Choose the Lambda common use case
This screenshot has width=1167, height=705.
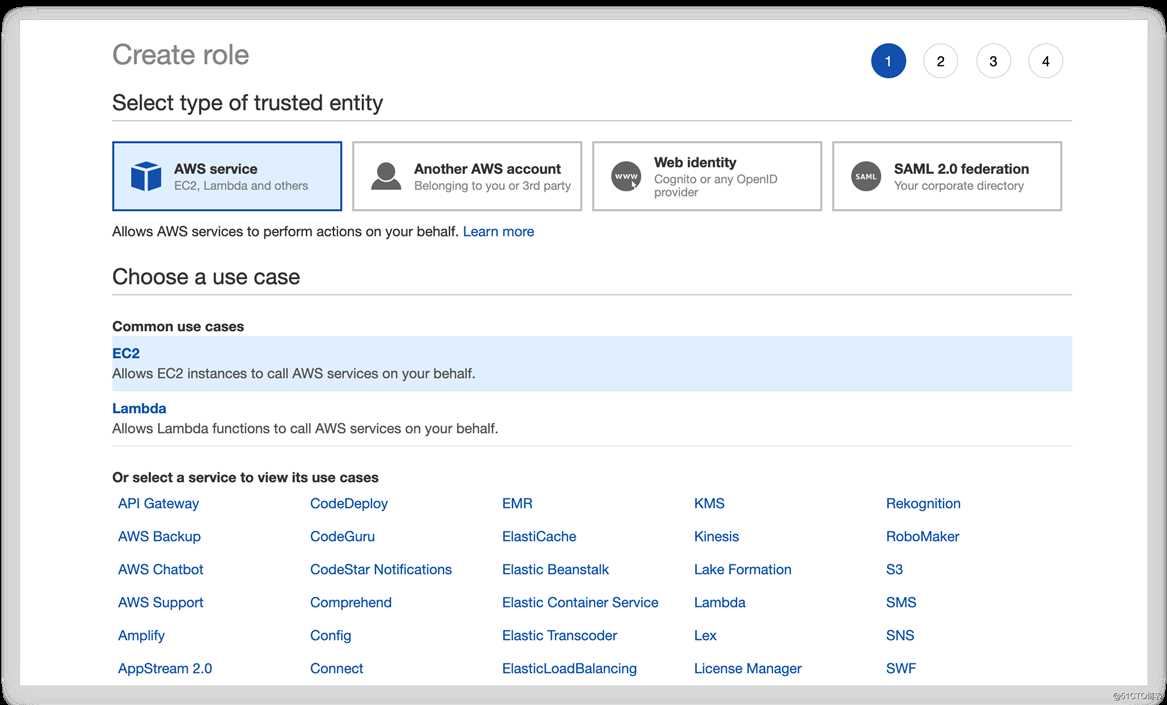click(x=139, y=409)
